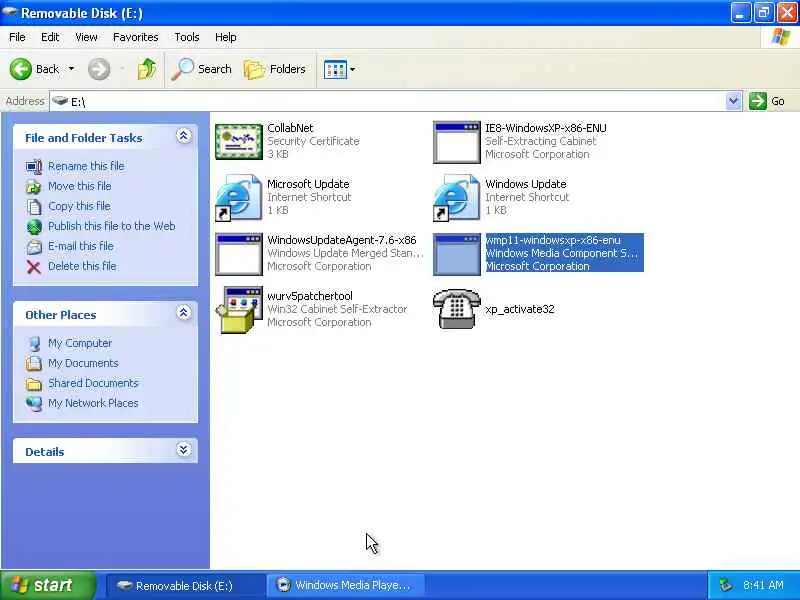Select the wurv5patchertool cabinet icon
This screenshot has width=800, height=600.
pyautogui.click(x=239, y=310)
